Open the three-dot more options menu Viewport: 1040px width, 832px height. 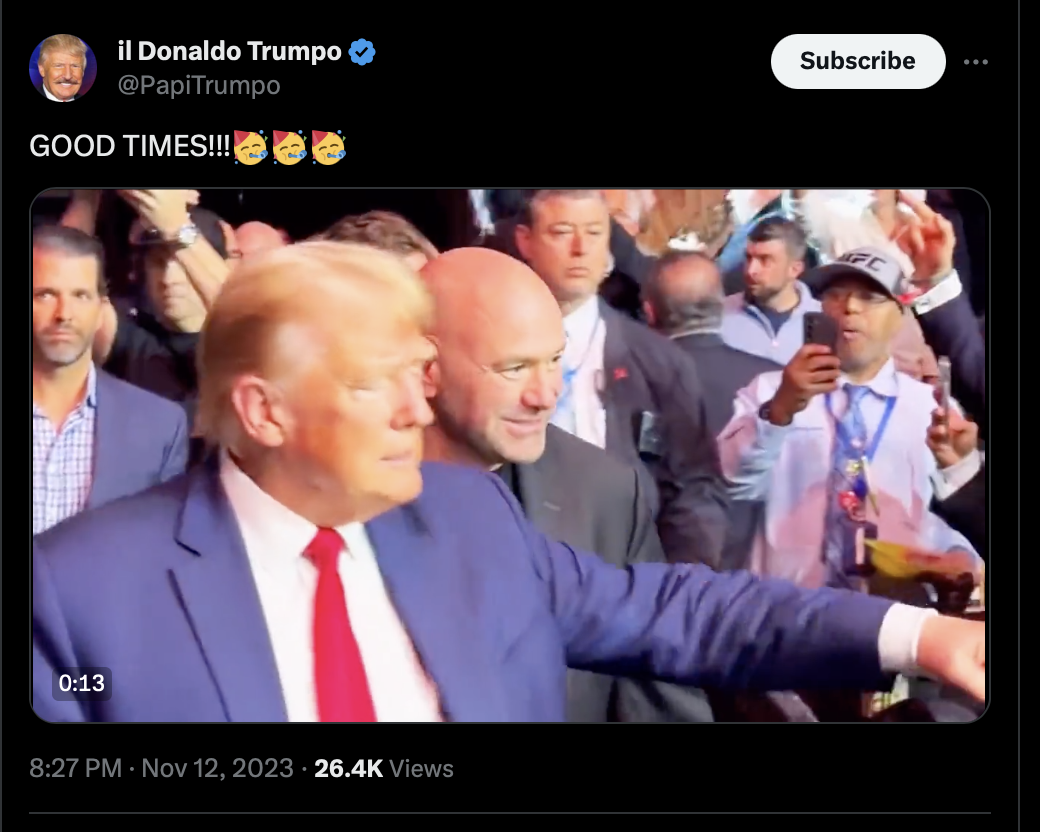pyautogui.click(x=976, y=62)
